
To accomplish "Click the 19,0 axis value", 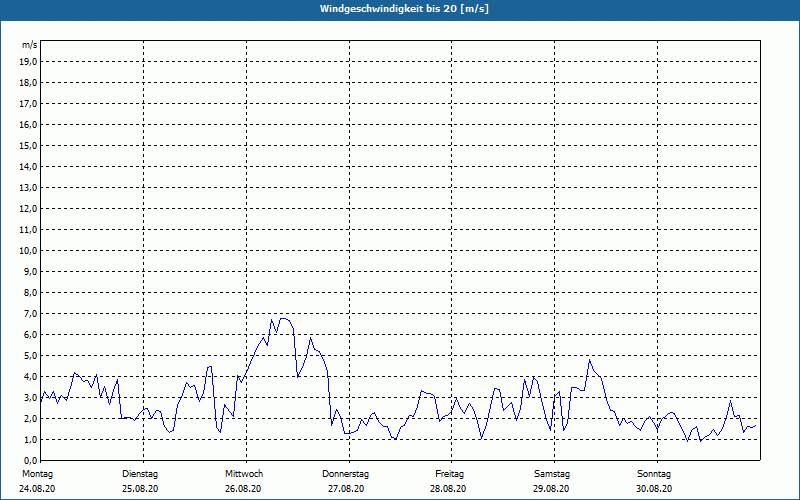I will coord(27,62).
